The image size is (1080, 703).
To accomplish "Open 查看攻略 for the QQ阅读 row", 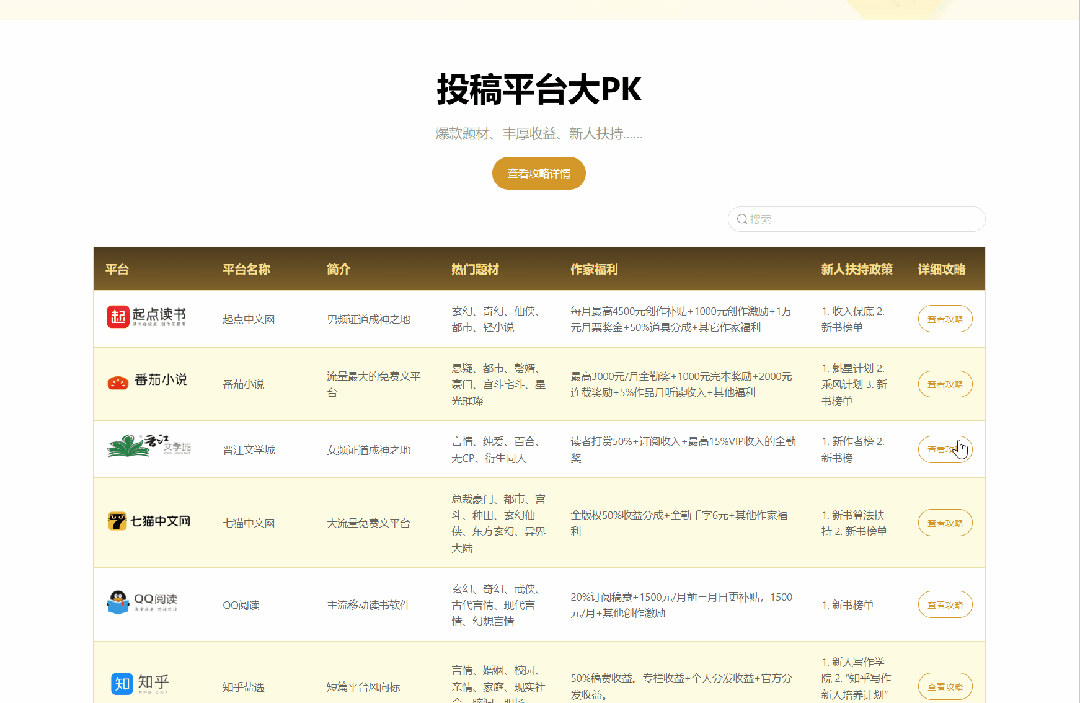I will click(945, 605).
